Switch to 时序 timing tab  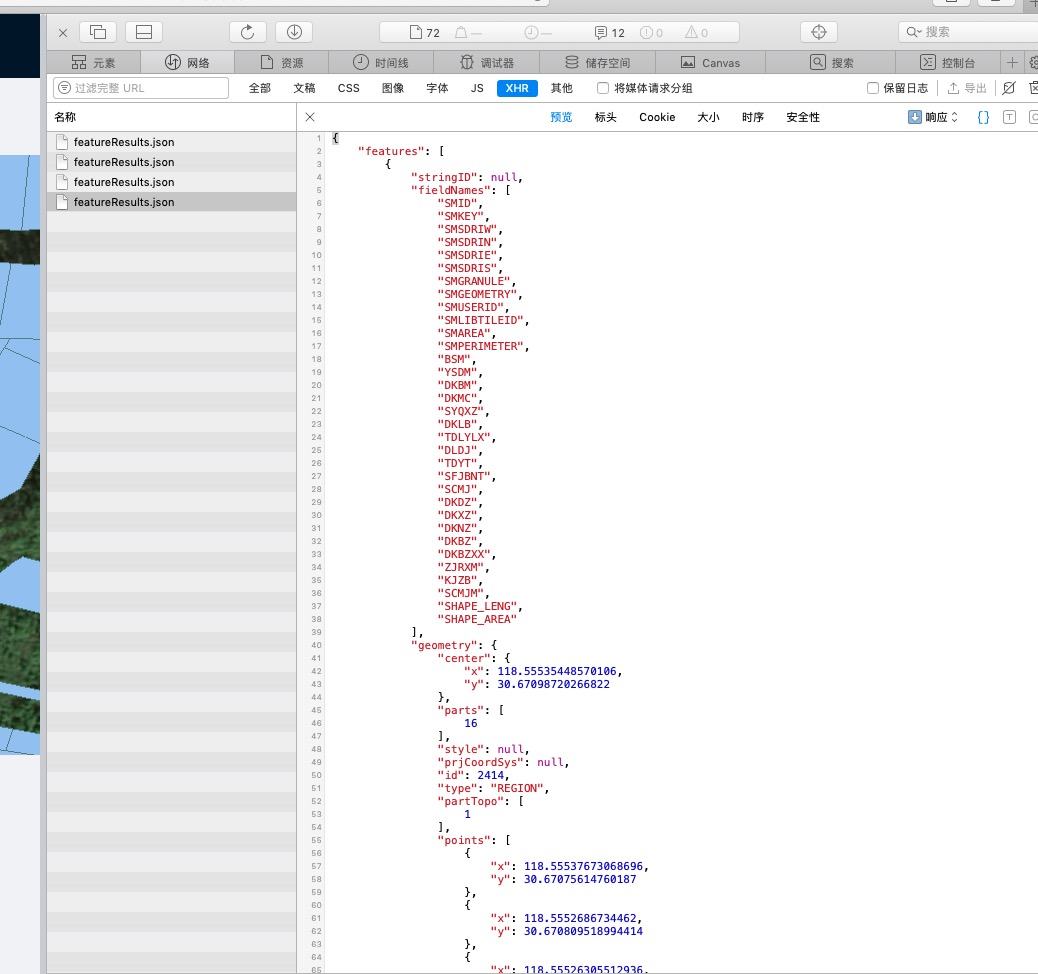click(753, 117)
